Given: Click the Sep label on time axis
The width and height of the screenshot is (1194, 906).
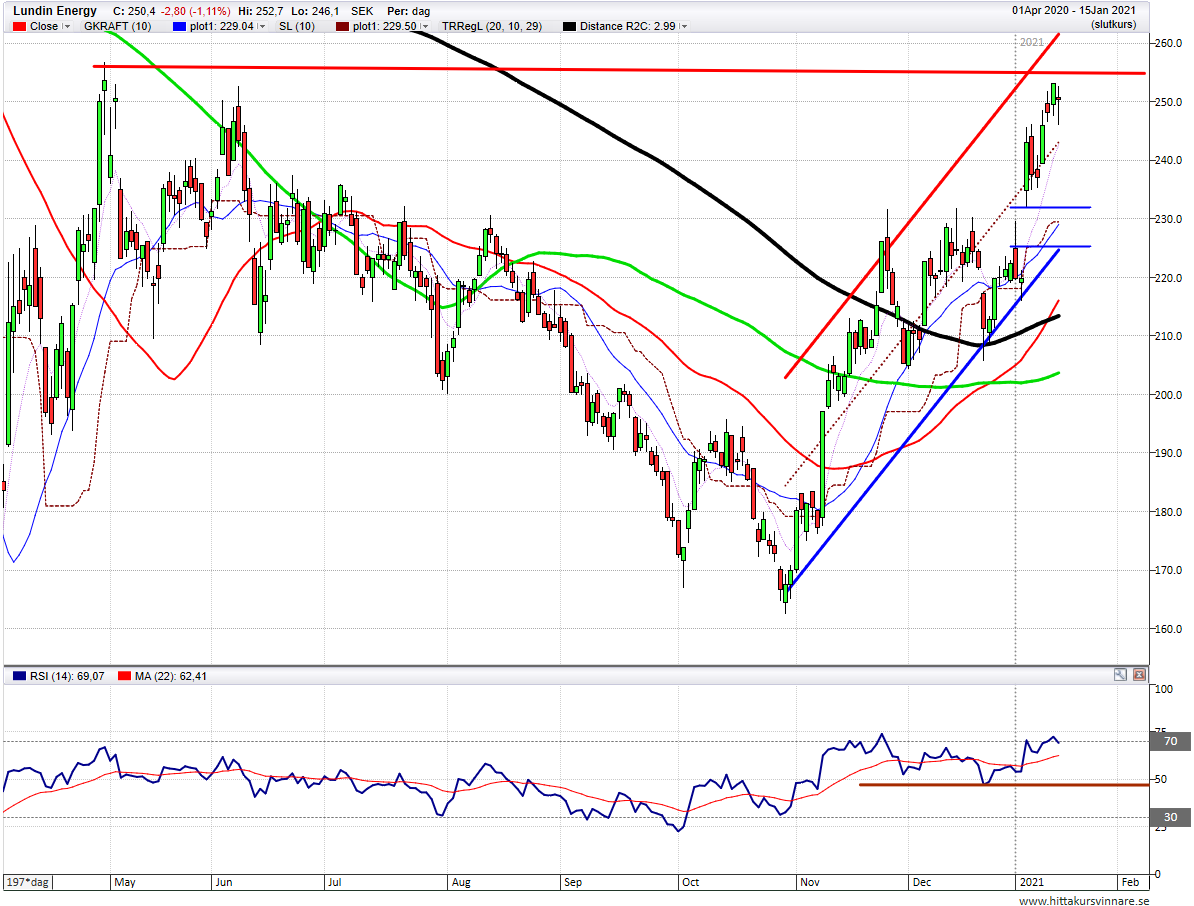Looking at the screenshot, I should 573,882.
